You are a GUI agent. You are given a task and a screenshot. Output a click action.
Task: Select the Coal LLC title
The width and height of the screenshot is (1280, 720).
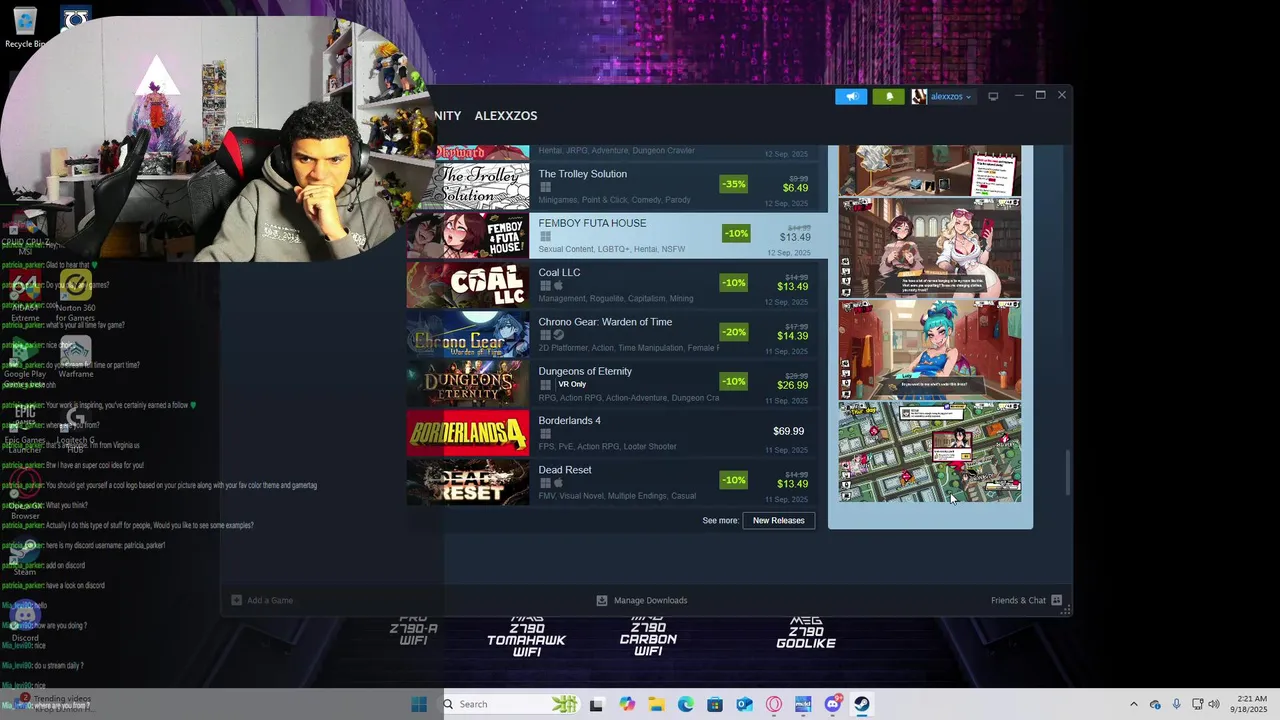coord(559,272)
